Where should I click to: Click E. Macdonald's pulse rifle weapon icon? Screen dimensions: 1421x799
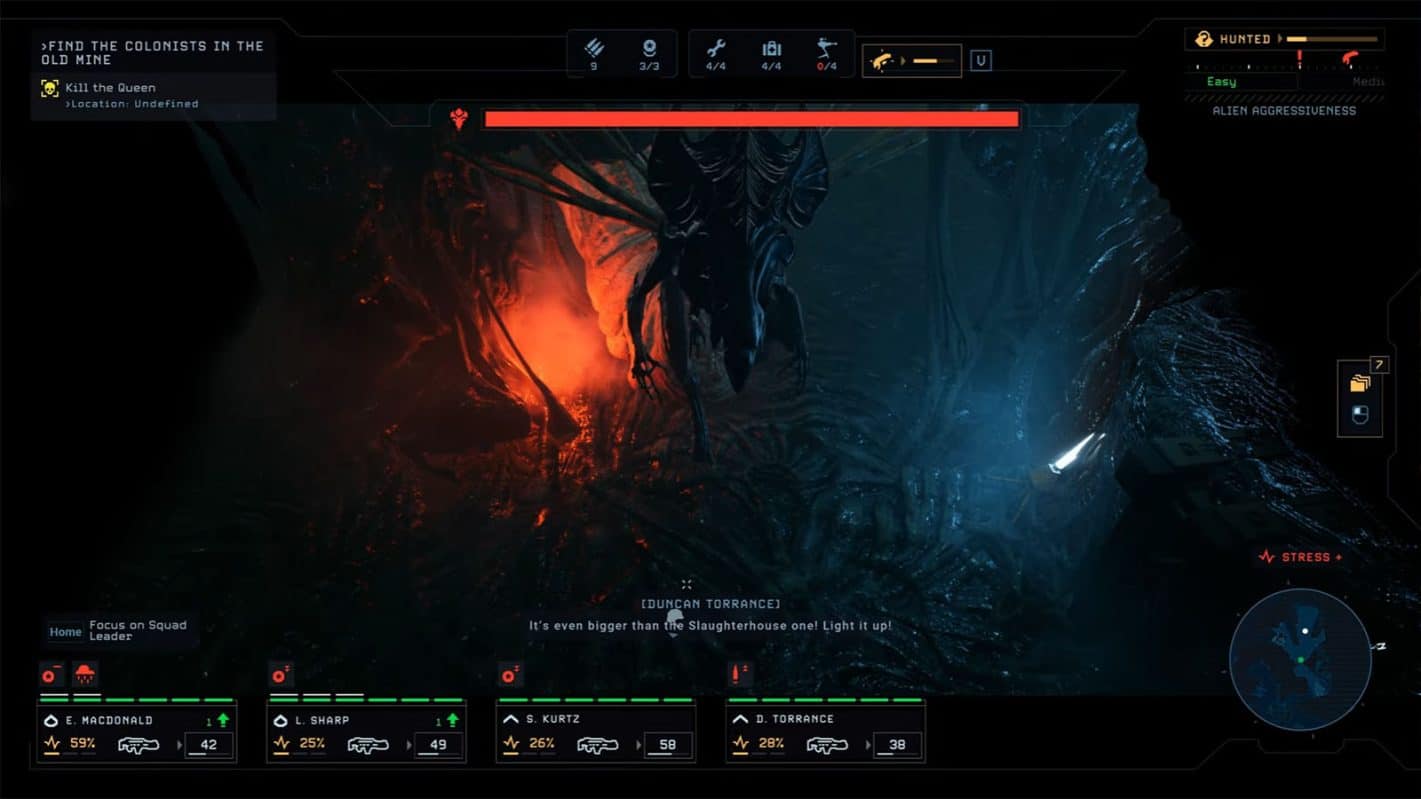(139, 745)
